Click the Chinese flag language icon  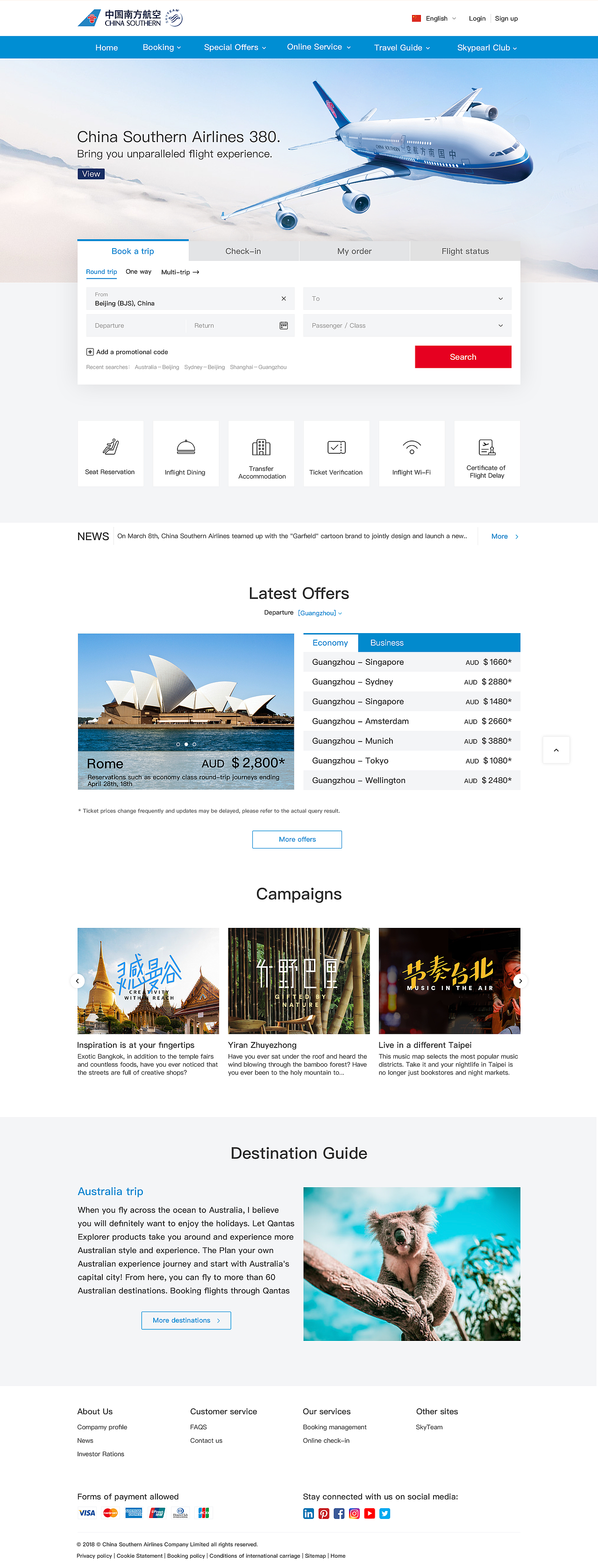(416, 18)
